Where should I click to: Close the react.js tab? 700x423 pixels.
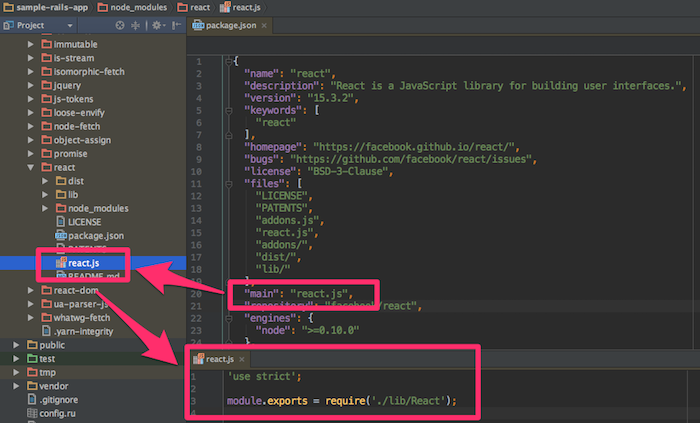(x=242, y=359)
